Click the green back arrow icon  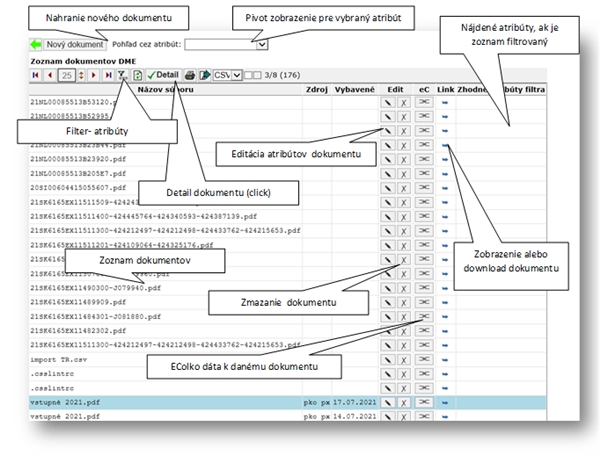click(x=36, y=44)
